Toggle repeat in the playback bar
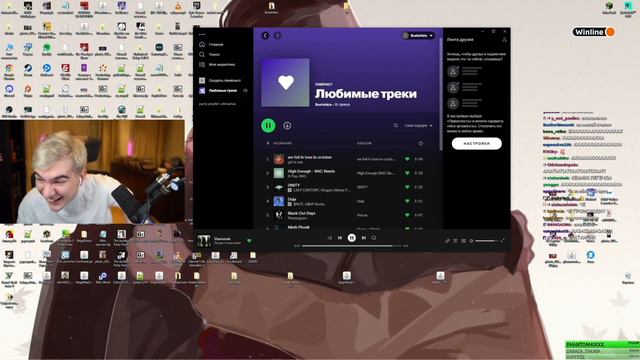This screenshot has width=640, height=360. [x=373, y=238]
